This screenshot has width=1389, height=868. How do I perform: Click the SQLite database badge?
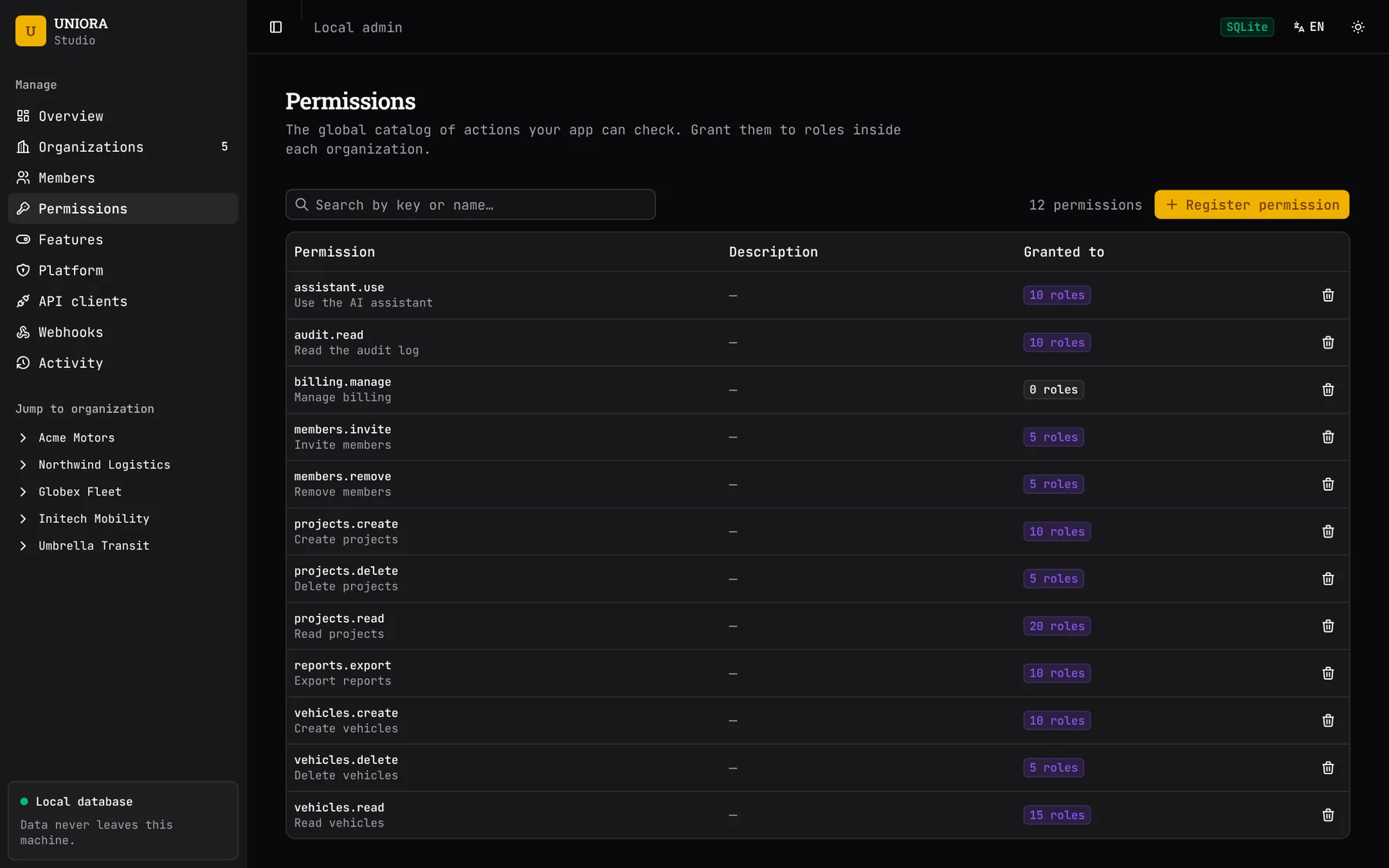tap(1246, 27)
